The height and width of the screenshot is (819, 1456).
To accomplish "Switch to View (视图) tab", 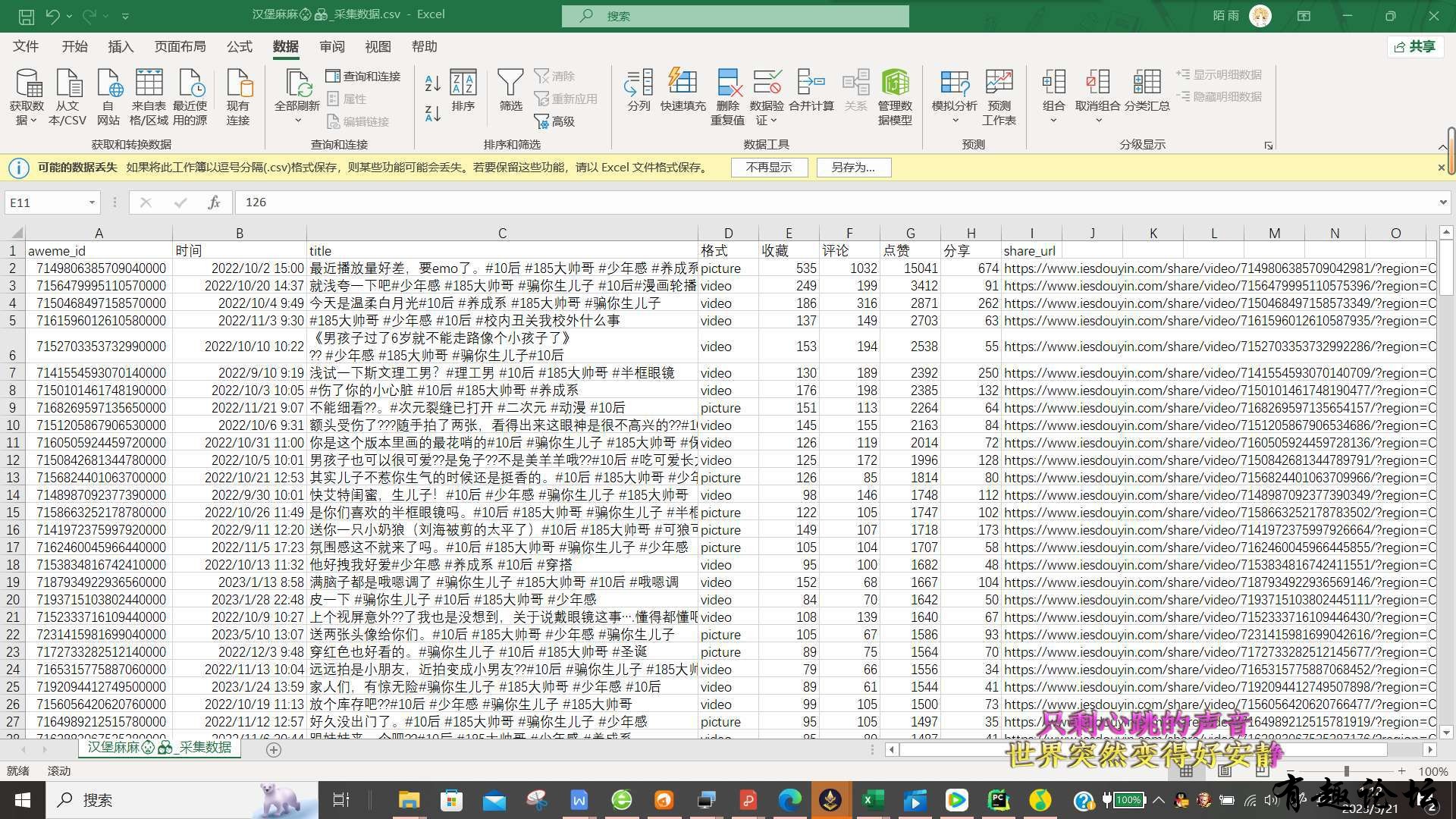I will pyautogui.click(x=378, y=46).
